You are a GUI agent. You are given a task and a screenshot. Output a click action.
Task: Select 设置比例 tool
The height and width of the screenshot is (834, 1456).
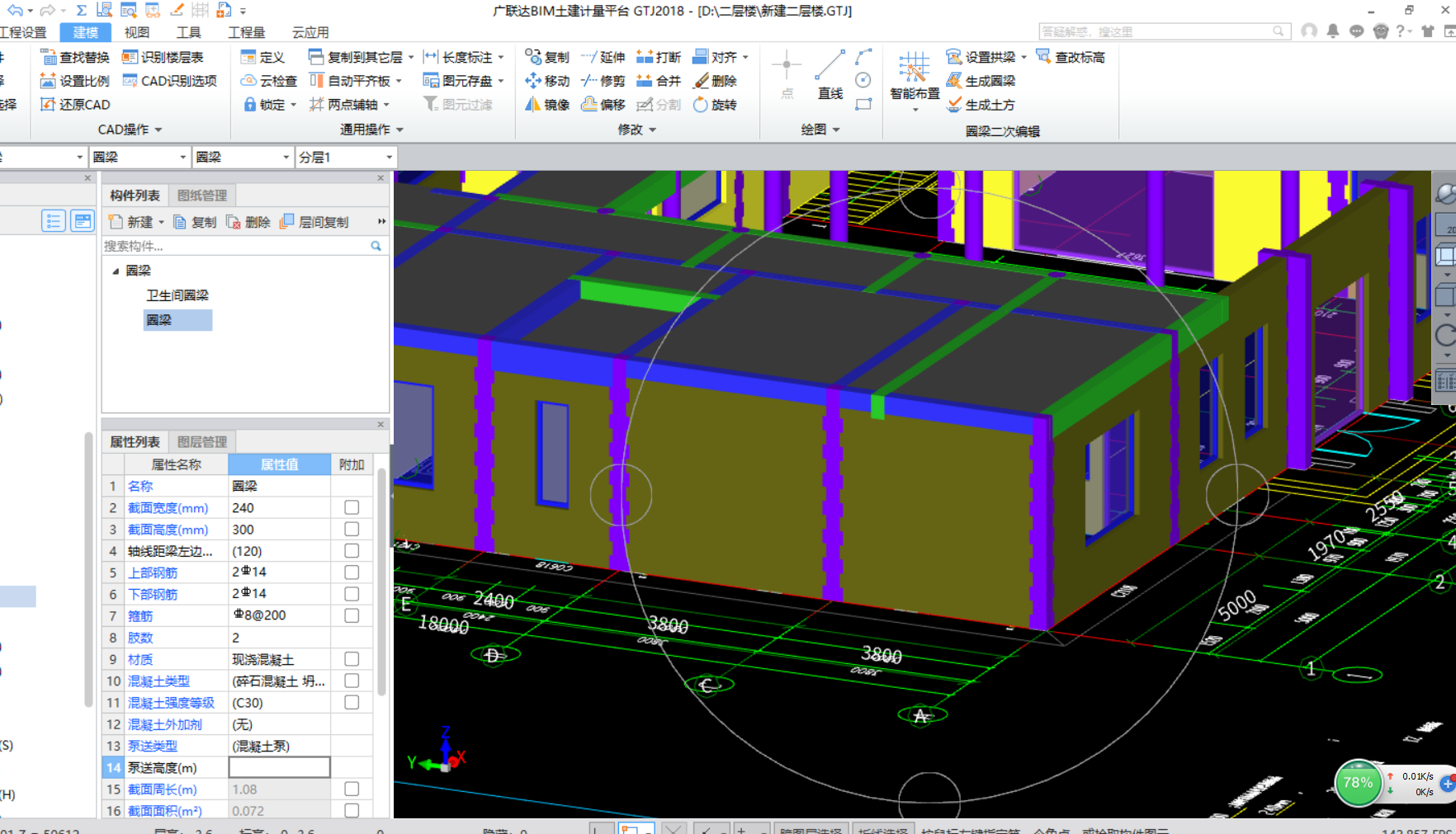[x=74, y=81]
